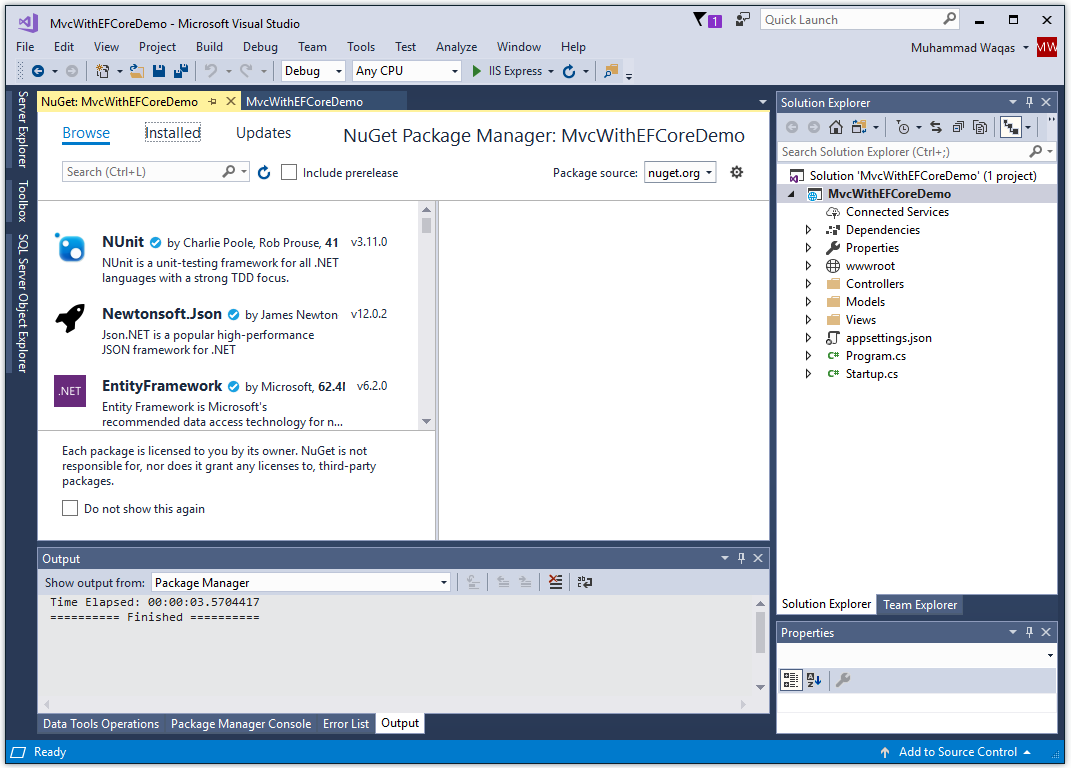
Task: Switch to the Installed tab
Action: pos(173,133)
